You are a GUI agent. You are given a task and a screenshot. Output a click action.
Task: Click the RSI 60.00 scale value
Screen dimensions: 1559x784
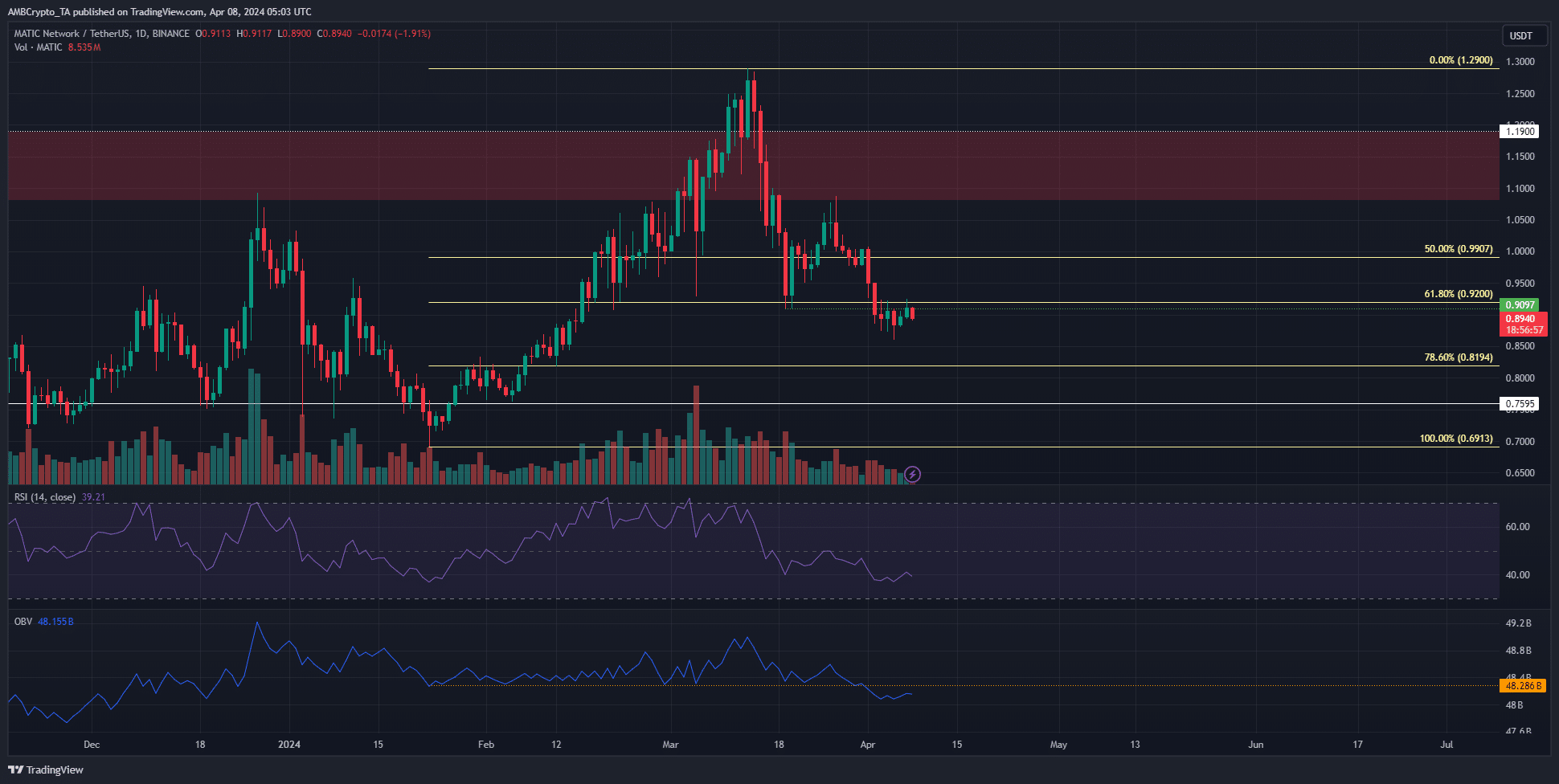[1518, 527]
